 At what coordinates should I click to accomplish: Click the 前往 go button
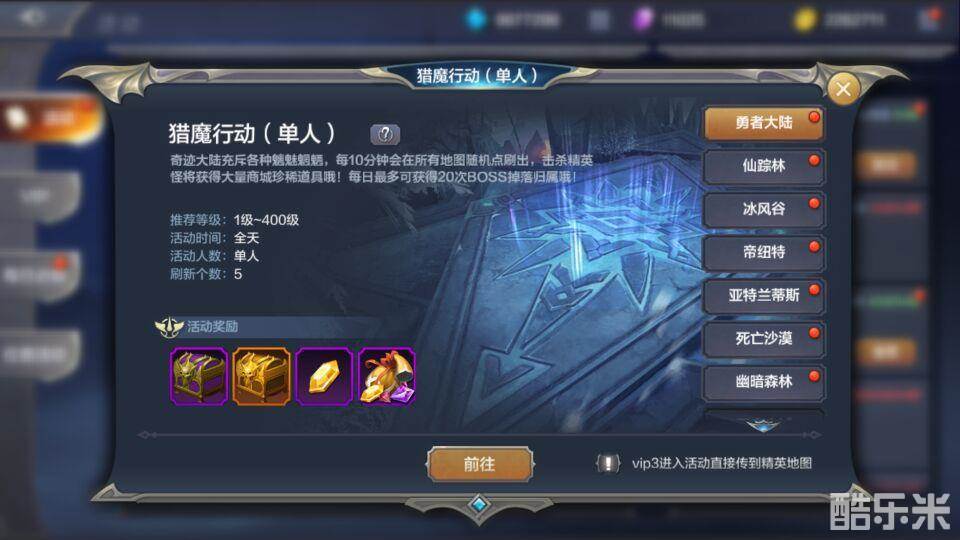[479, 464]
